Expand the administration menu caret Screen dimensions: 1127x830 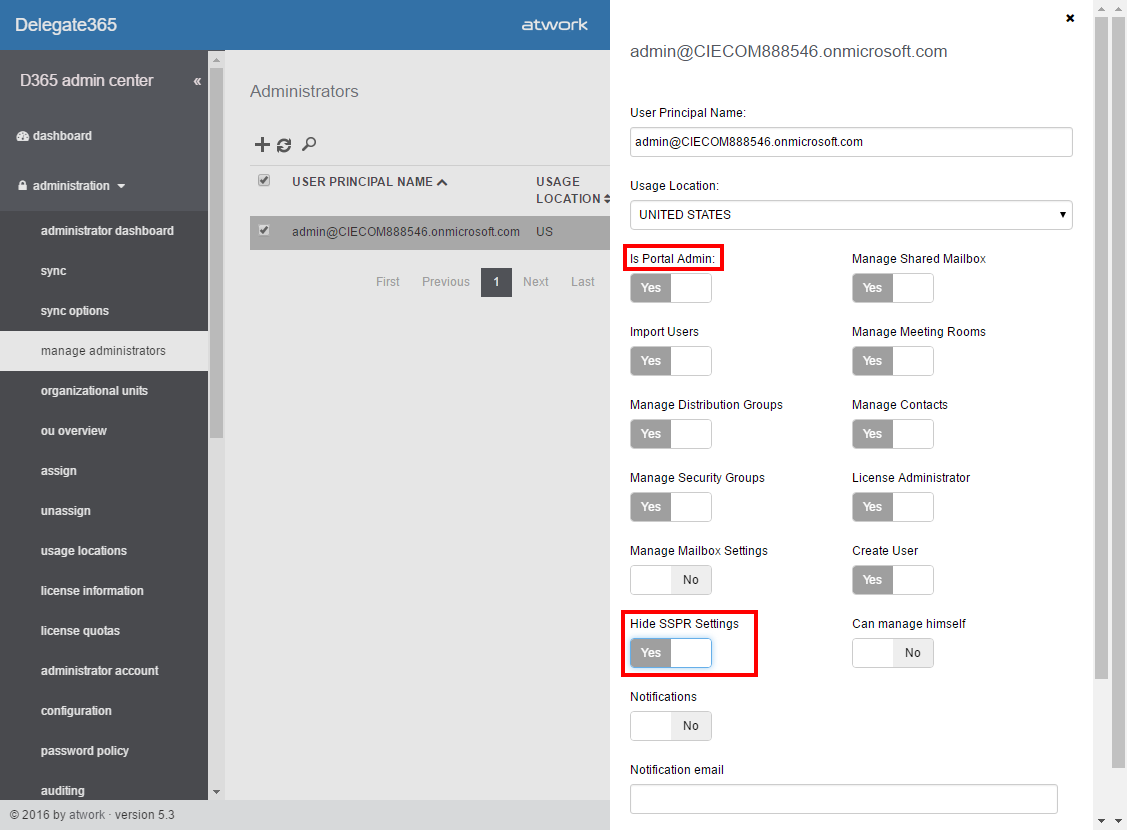pyautogui.click(x=121, y=186)
